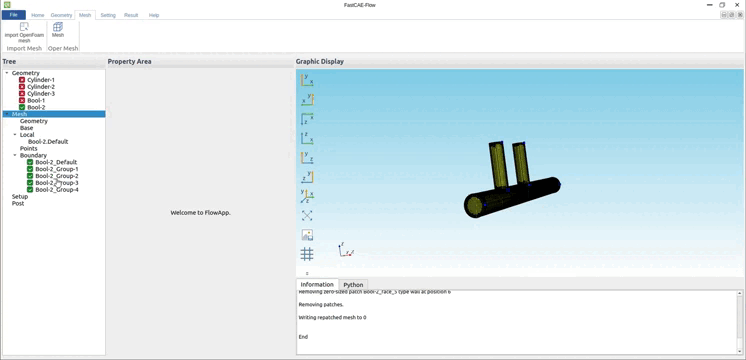Click the 'Writing repatched mesh to 0' log line
The height and width of the screenshot is (360, 746).
[x=333, y=317]
